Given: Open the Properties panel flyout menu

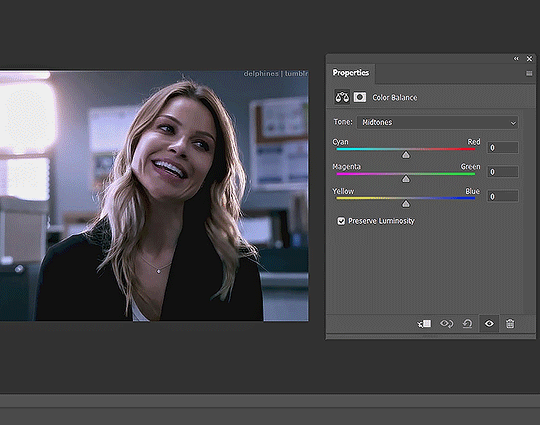Looking at the screenshot, I should 529,73.
